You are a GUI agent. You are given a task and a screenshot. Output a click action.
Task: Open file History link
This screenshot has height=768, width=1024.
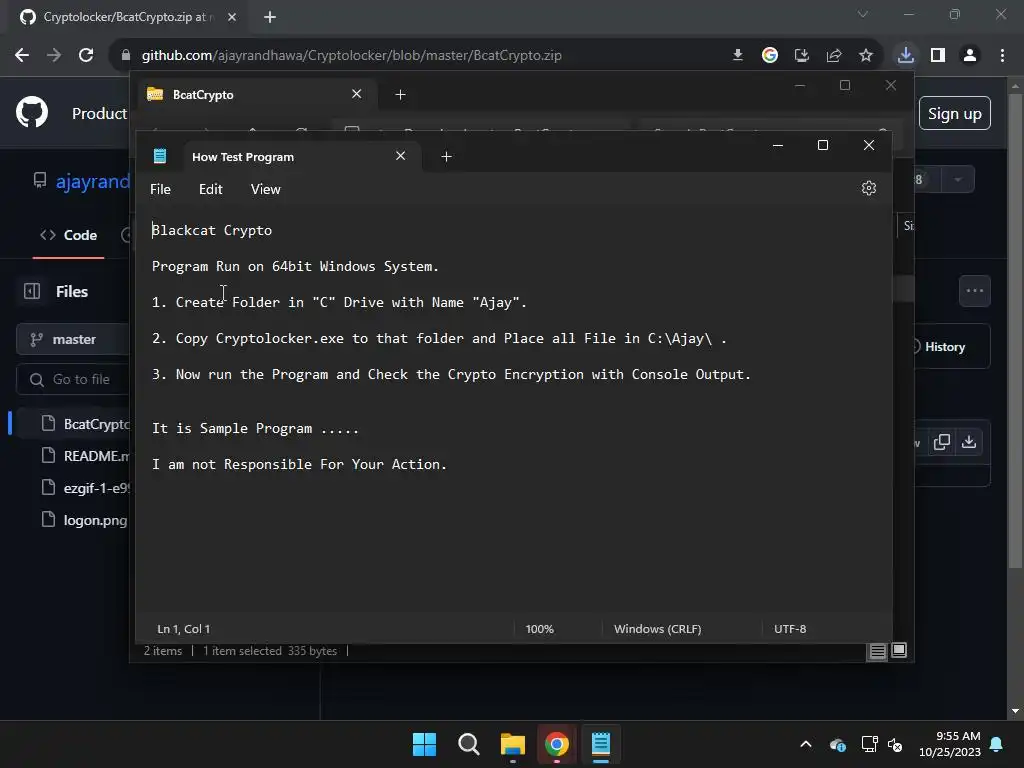pyautogui.click(x=944, y=347)
